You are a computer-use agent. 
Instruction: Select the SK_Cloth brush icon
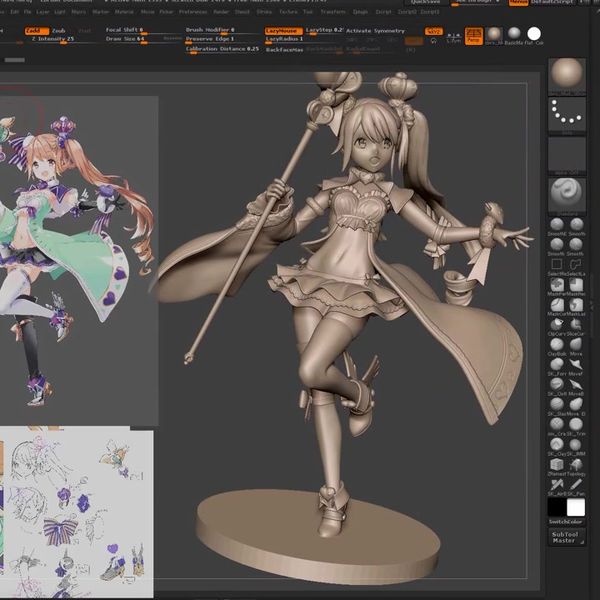point(557,384)
